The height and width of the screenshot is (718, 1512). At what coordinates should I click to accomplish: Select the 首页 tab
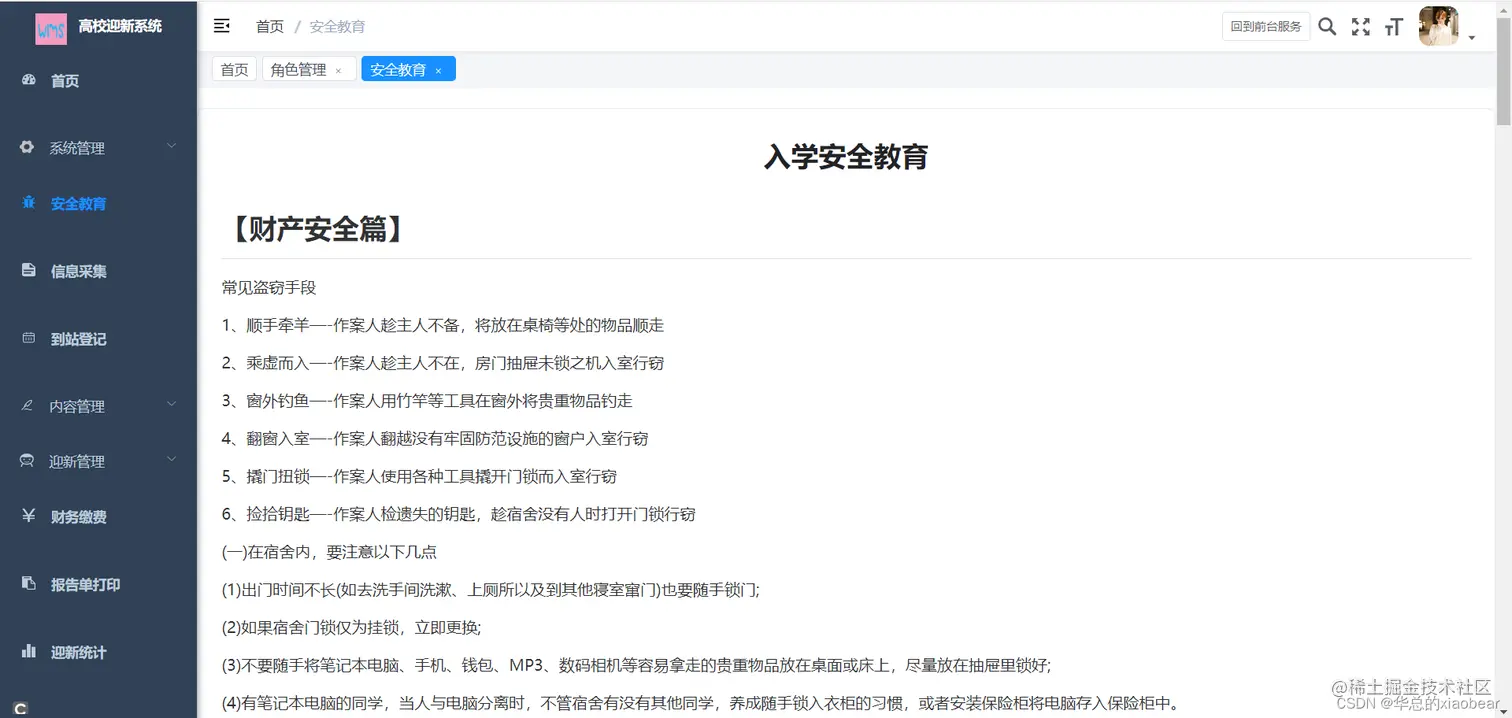point(234,69)
